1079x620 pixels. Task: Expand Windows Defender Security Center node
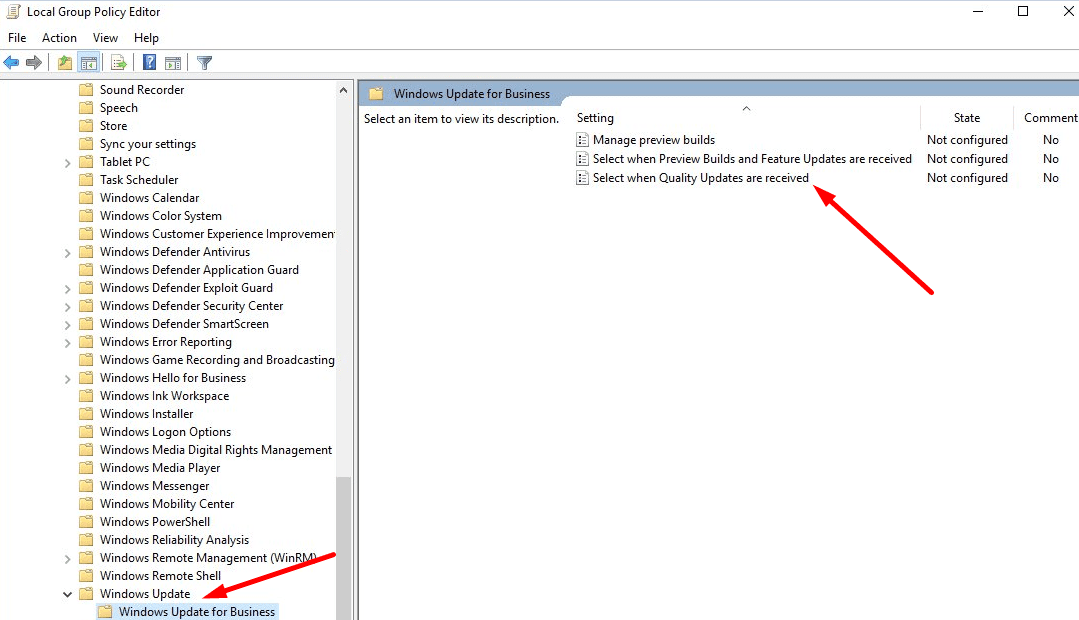click(67, 307)
